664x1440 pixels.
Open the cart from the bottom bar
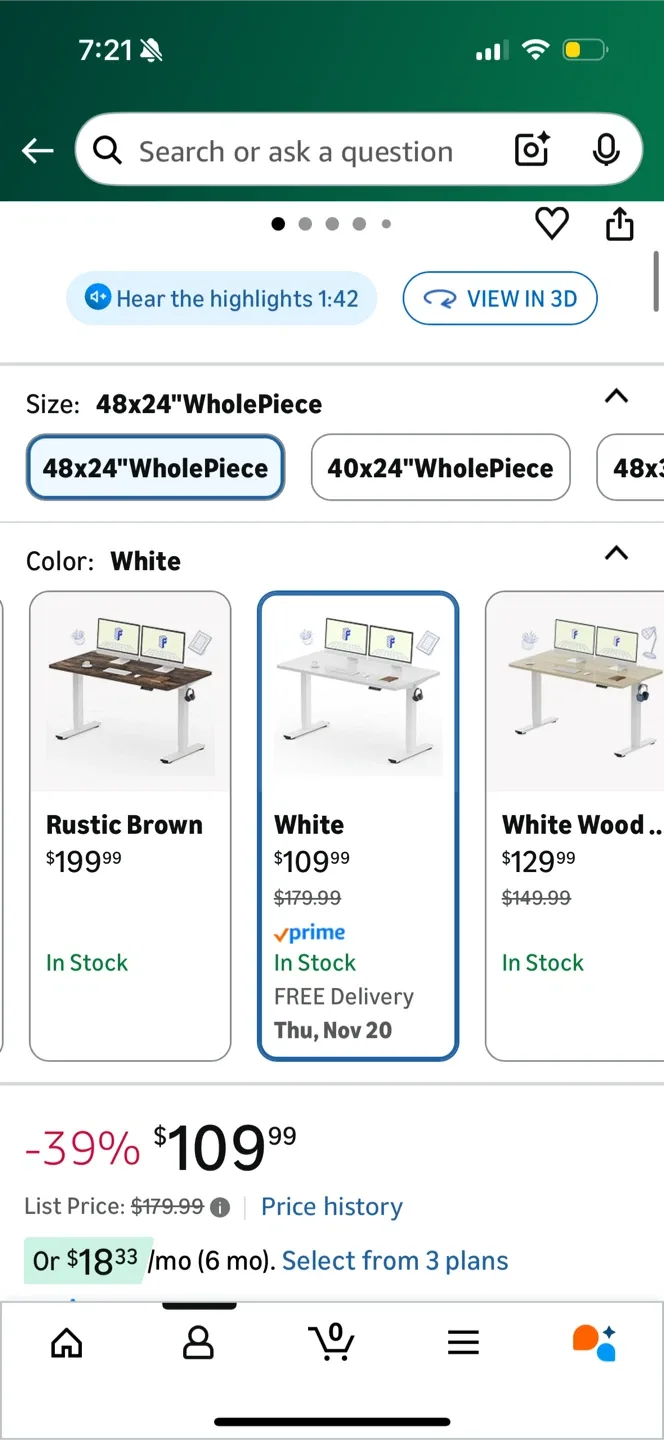(x=332, y=1343)
